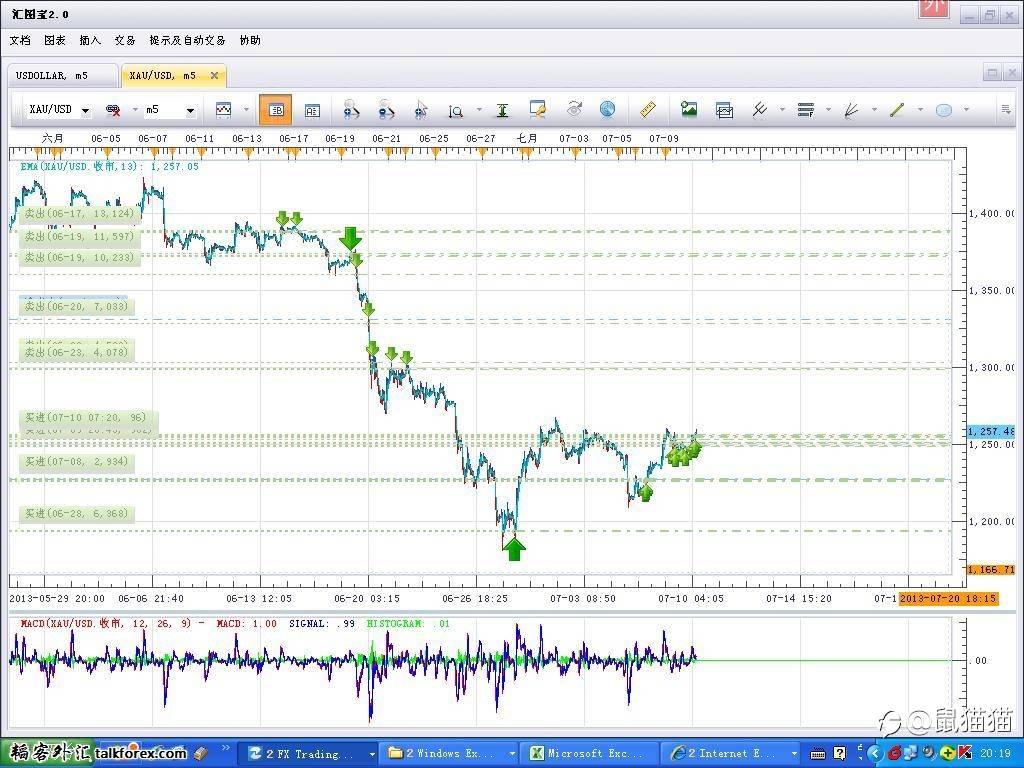Open the 提示及自动交易 menu
Image resolution: width=1024 pixels, height=768 pixels.
coord(187,40)
